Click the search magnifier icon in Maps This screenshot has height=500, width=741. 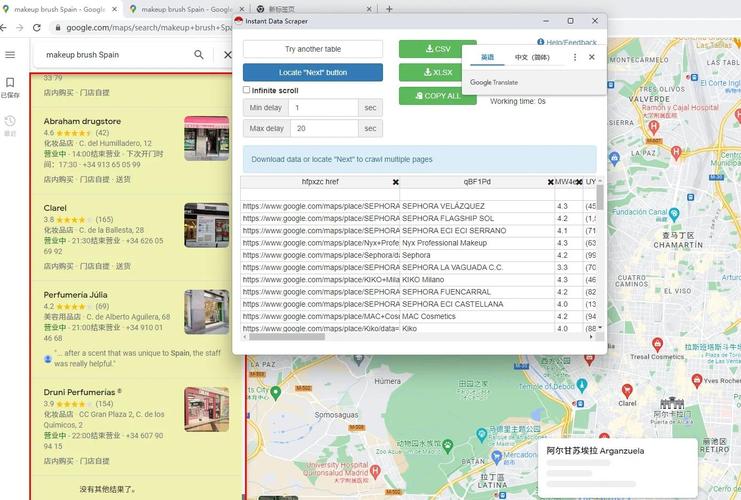point(199,55)
